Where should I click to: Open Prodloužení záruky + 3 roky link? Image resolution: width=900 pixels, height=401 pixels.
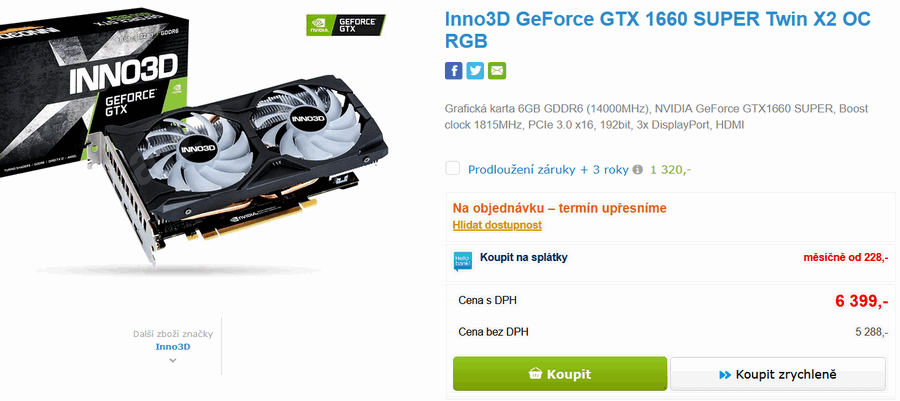[x=548, y=170]
